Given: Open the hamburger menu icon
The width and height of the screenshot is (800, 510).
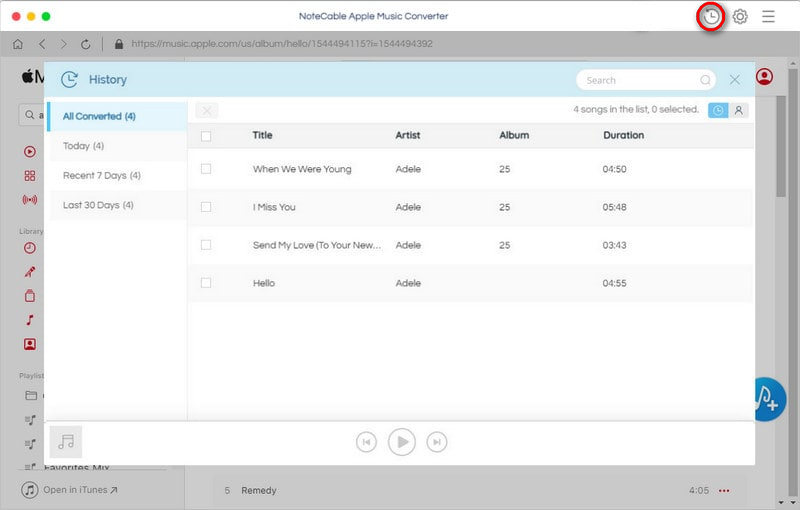Looking at the screenshot, I should click(x=768, y=17).
